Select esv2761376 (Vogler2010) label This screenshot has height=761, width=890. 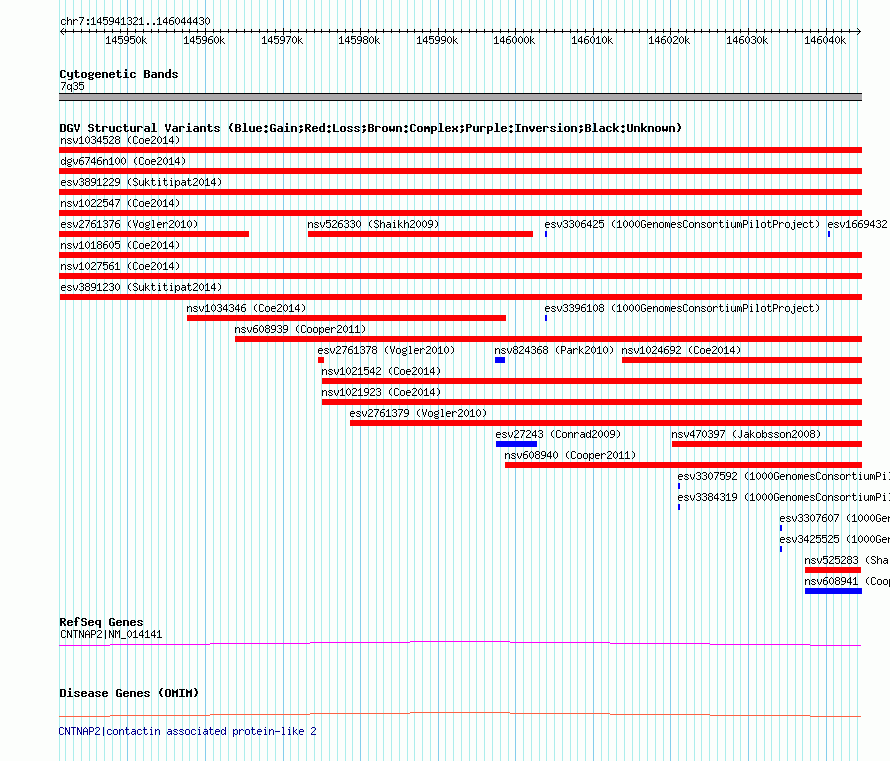129,224
